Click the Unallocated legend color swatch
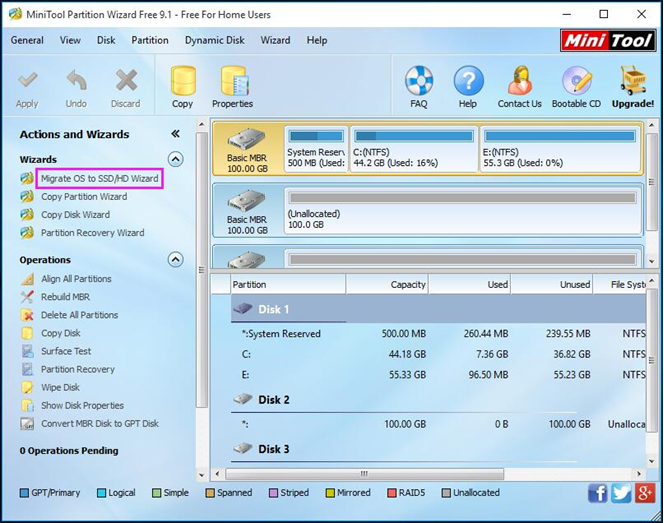This screenshot has width=664, height=523. click(446, 493)
